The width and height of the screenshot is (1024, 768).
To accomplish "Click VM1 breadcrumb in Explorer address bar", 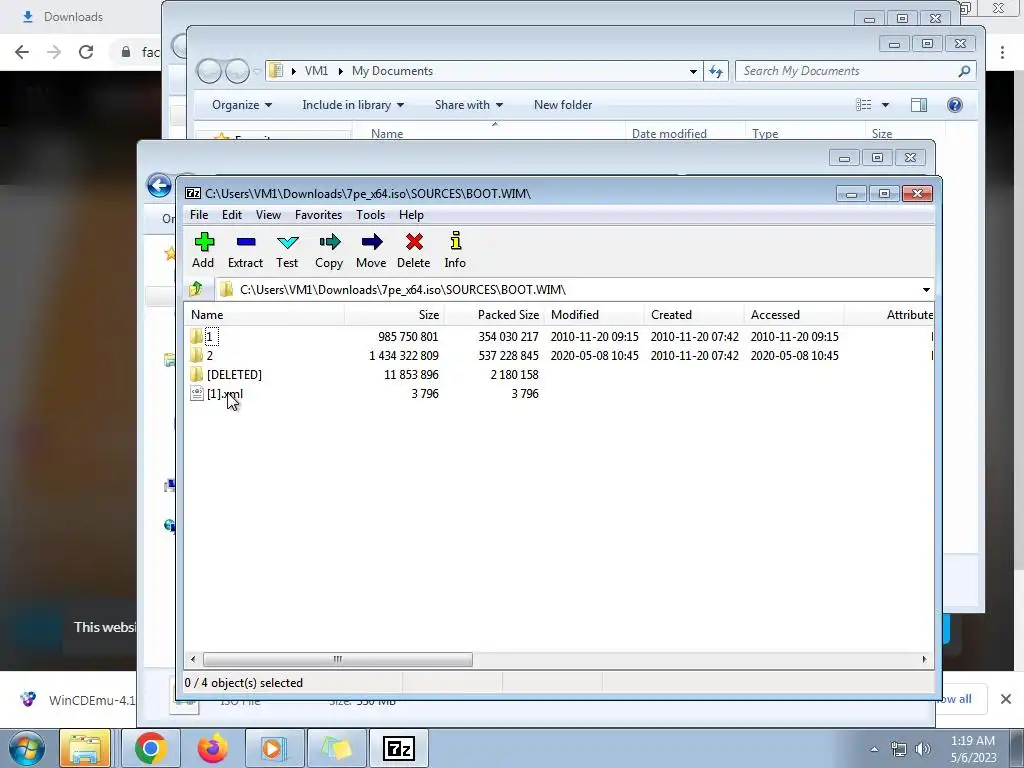I will pos(316,71).
